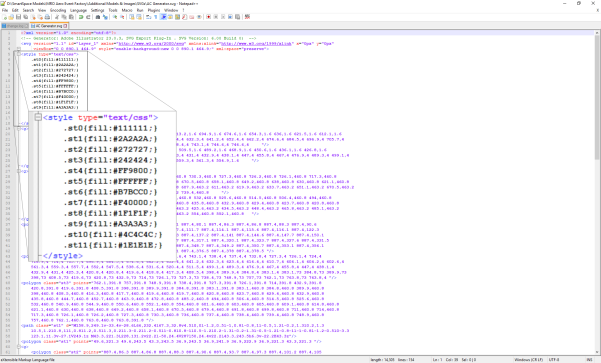Viewport: 601px width, 363px height.
Task: Toggle Word wrap in the toolbar
Action: [x=148, y=17]
